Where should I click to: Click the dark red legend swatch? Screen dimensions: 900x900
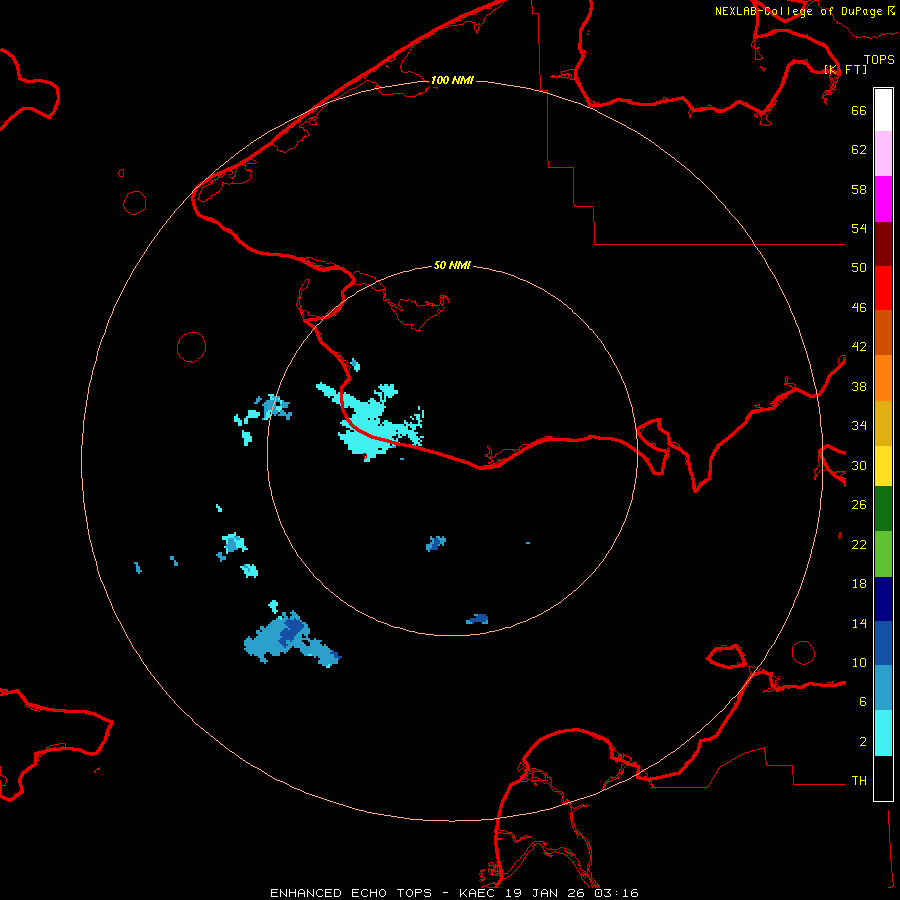[x=883, y=243]
